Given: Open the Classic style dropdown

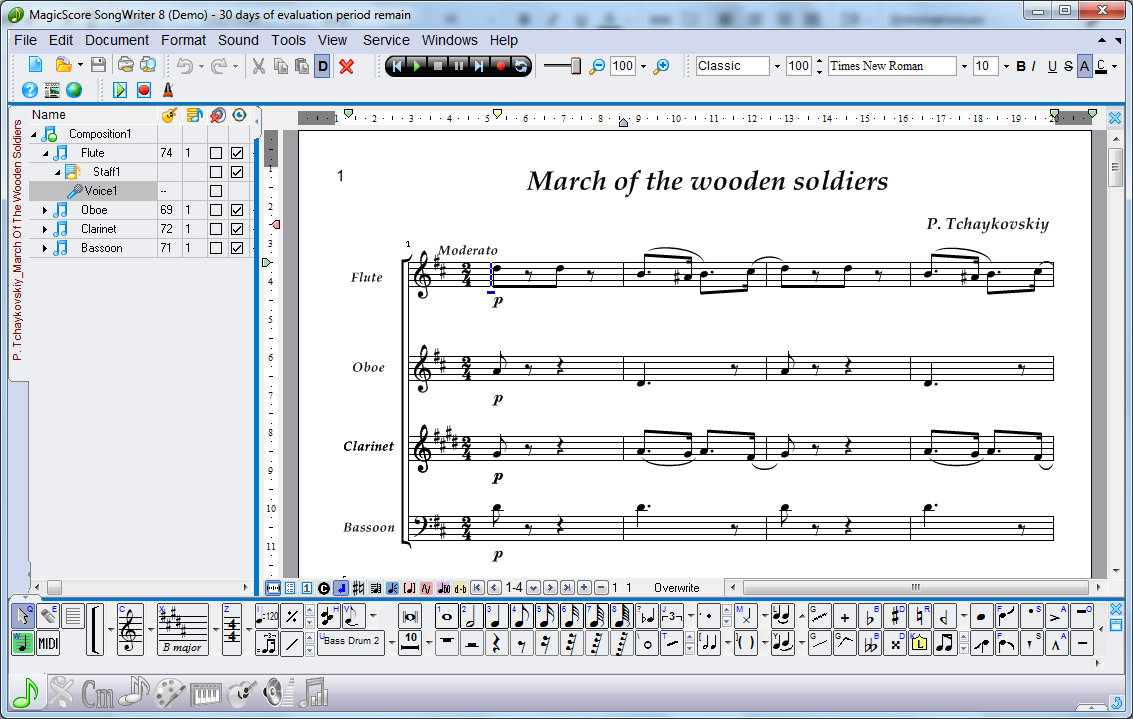Looking at the screenshot, I should (x=777, y=66).
